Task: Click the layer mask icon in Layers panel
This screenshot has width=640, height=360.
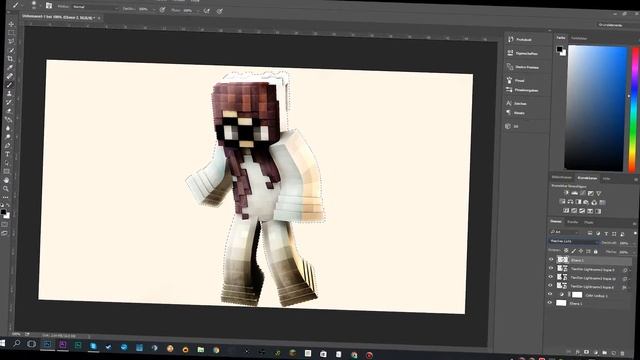Action: coord(587,352)
